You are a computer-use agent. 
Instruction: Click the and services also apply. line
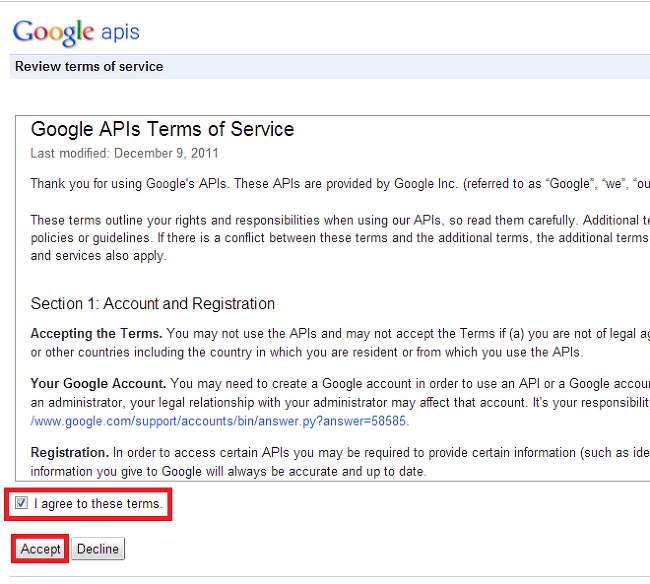click(98, 256)
